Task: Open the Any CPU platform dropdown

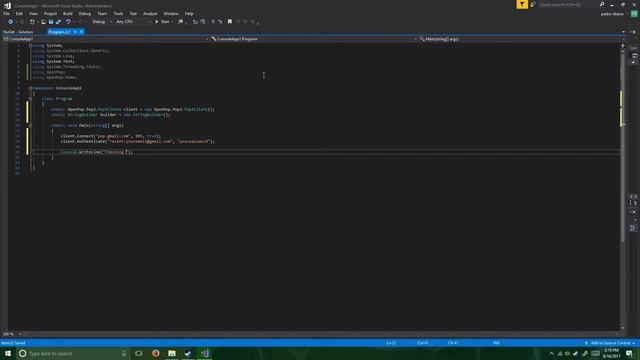Action: (133, 22)
